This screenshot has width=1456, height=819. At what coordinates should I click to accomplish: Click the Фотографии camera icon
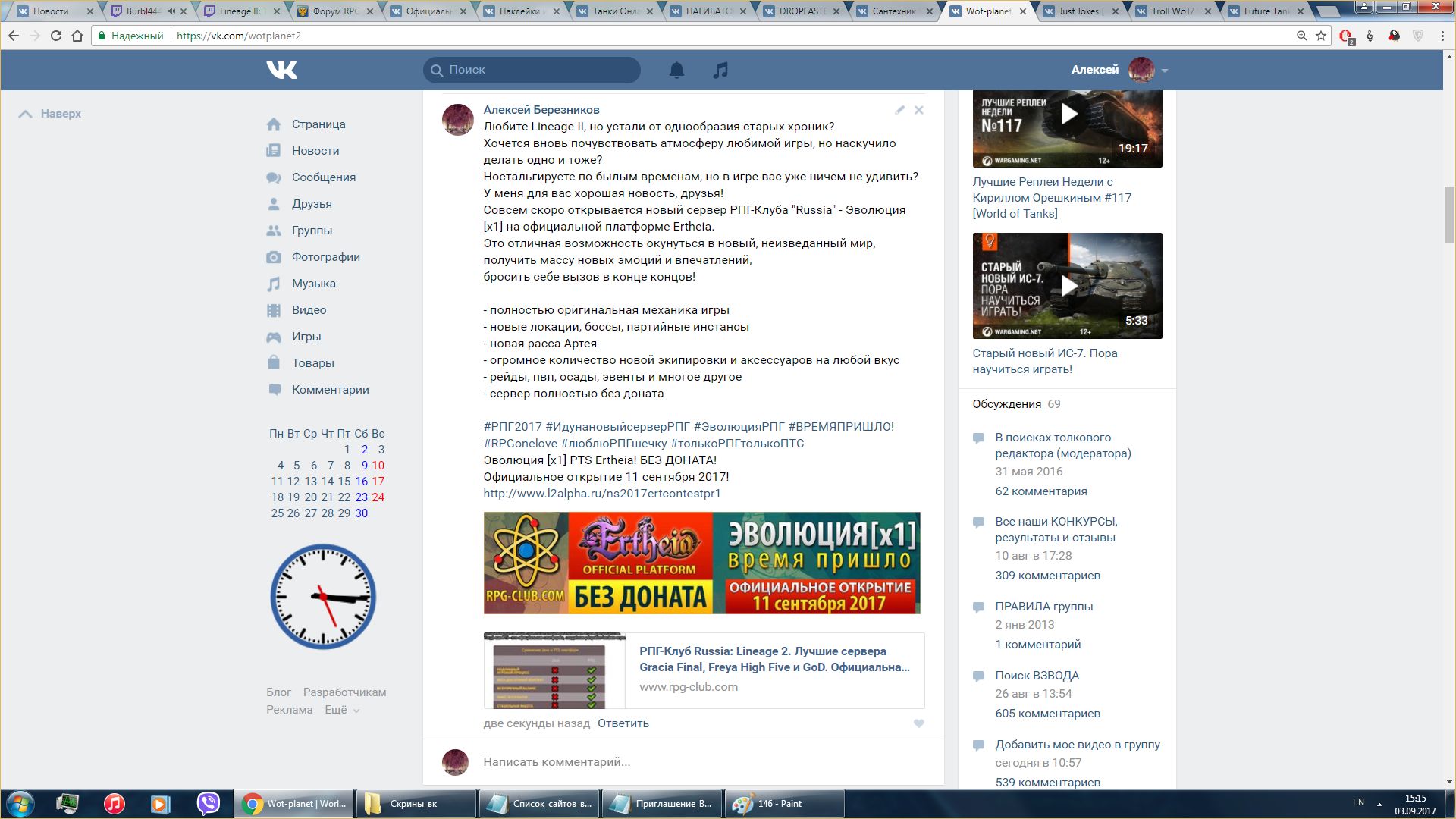[x=274, y=257]
